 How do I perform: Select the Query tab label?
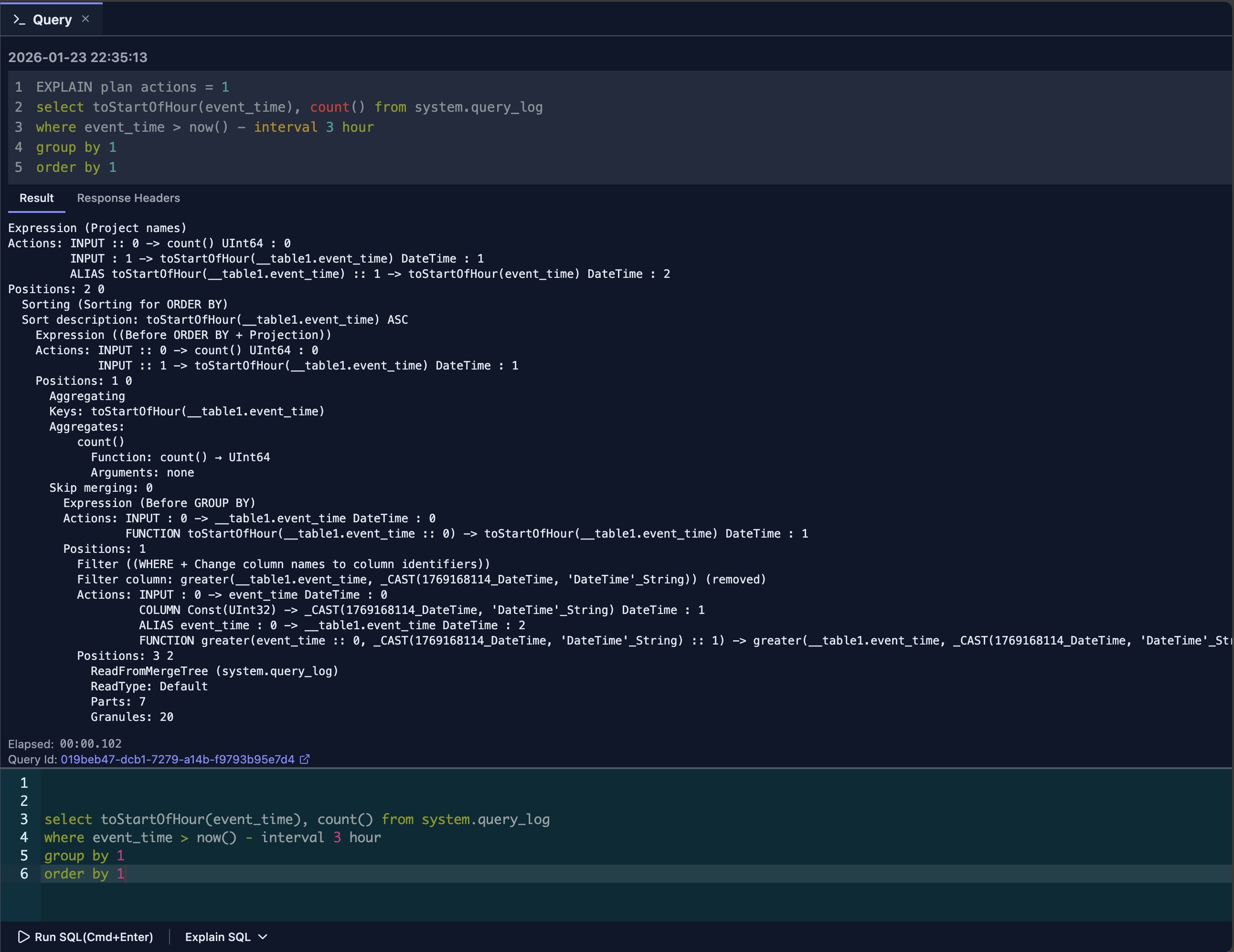tap(52, 20)
